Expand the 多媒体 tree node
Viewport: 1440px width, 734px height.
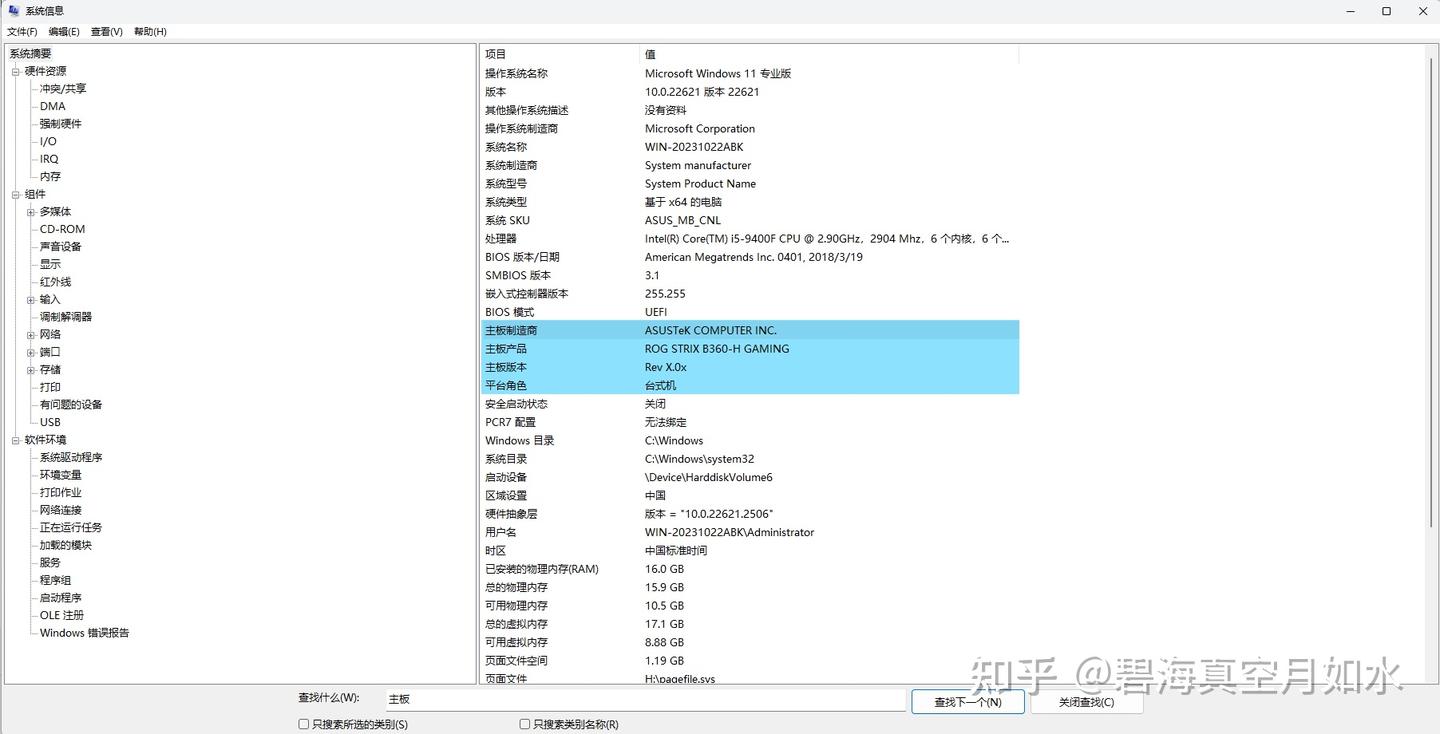29,211
